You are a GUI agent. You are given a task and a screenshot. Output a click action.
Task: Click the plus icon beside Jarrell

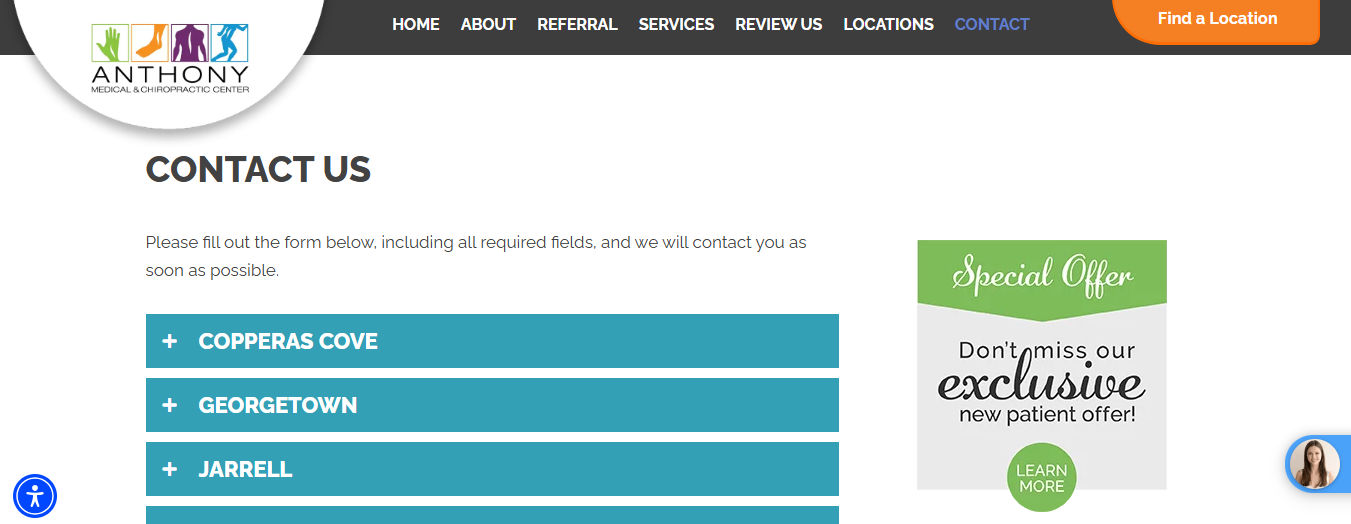coord(170,469)
